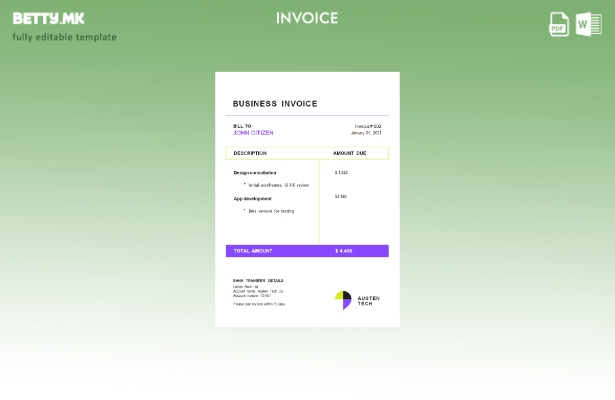
Task: Click the Beta version for testing bullet
Action: click(271, 211)
